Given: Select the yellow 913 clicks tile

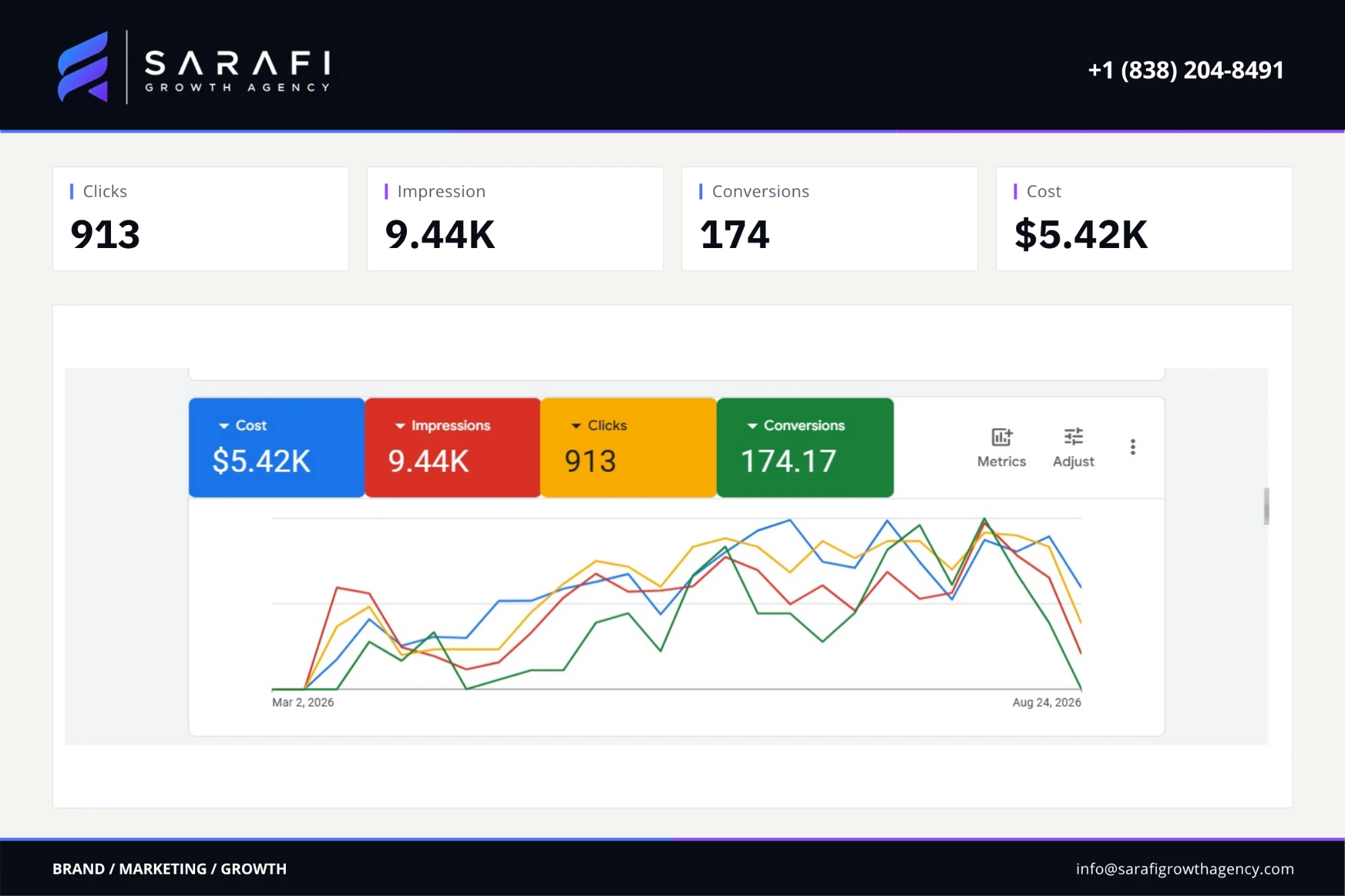Looking at the screenshot, I should click(629, 448).
